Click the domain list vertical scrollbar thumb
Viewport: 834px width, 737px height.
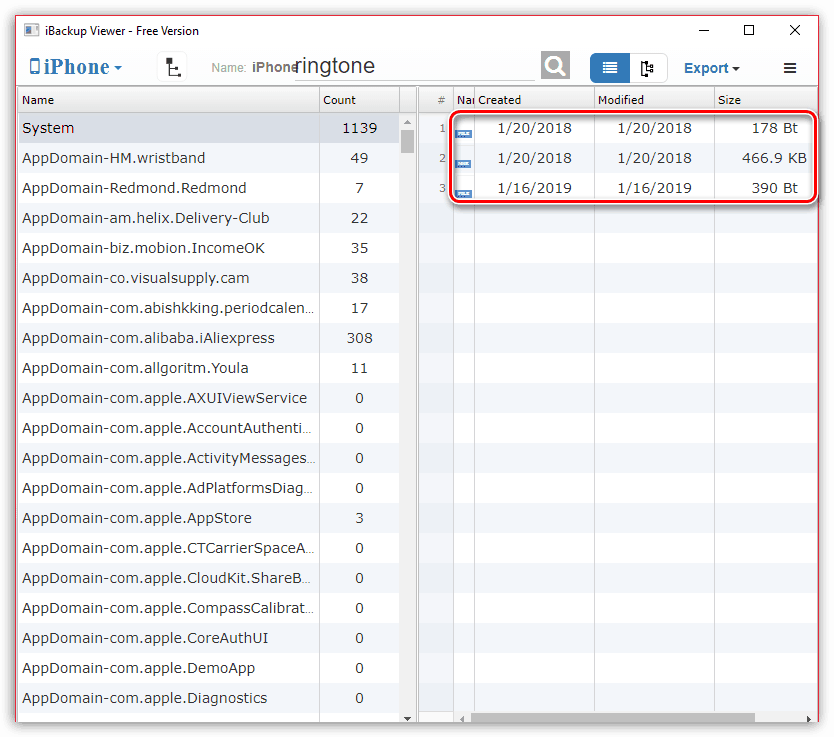tap(407, 141)
